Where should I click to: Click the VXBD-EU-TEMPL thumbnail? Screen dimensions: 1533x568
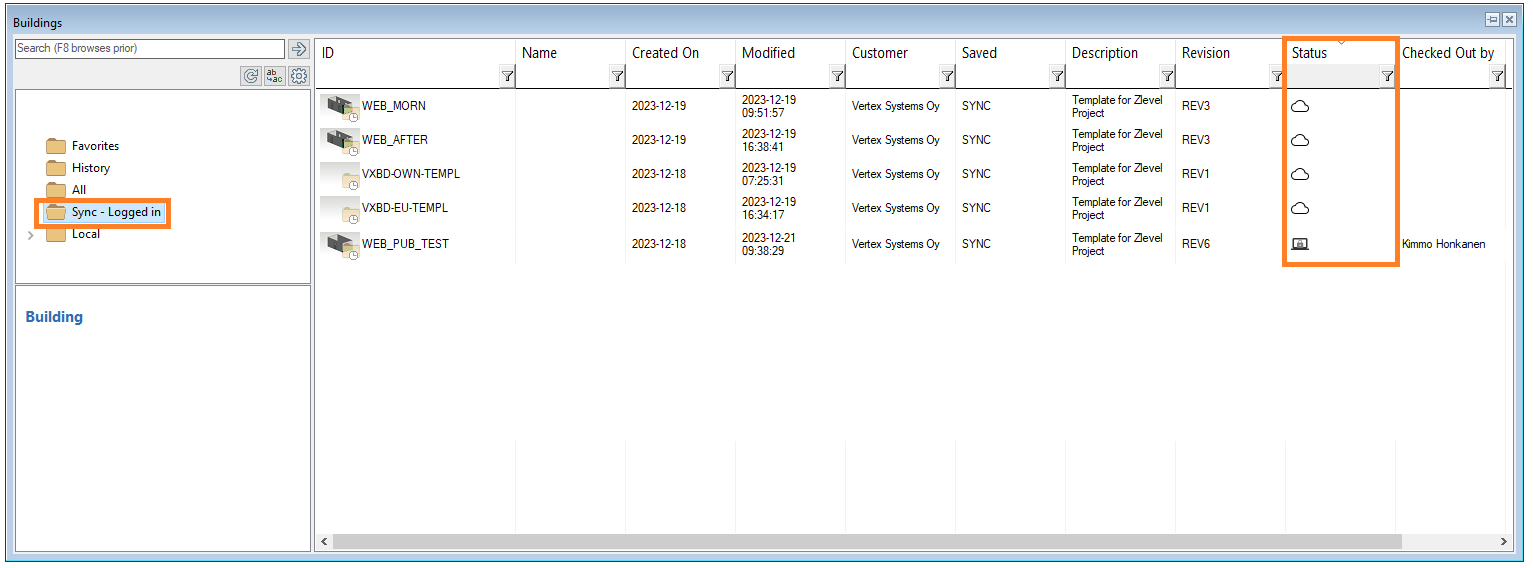(x=340, y=209)
